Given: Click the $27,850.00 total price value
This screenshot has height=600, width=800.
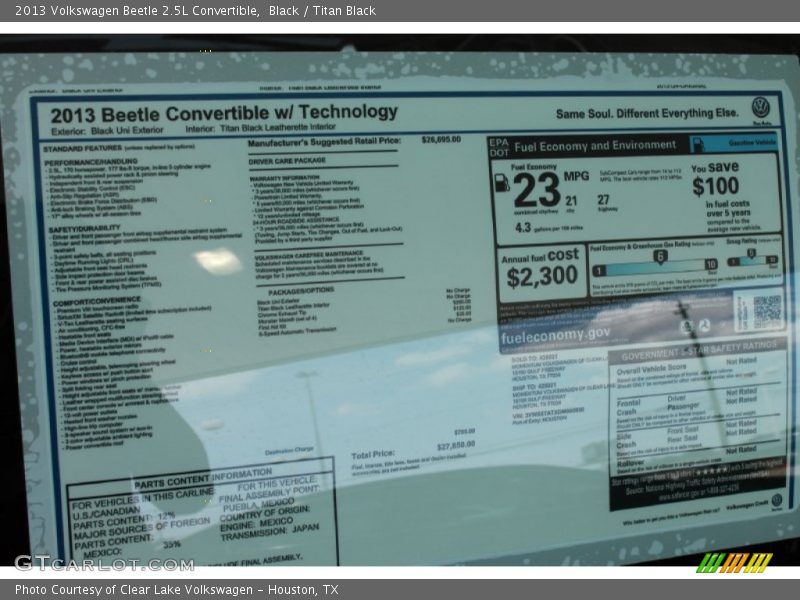Looking at the screenshot, I should coord(456,446).
